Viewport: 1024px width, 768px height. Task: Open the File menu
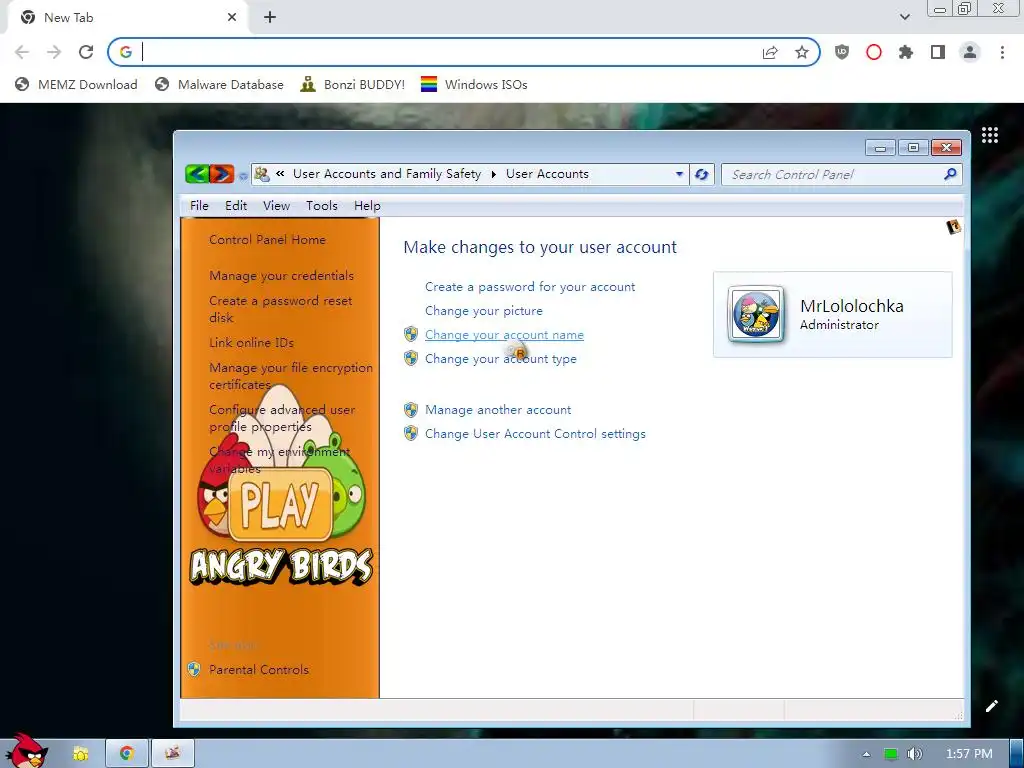pyautogui.click(x=199, y=206)
